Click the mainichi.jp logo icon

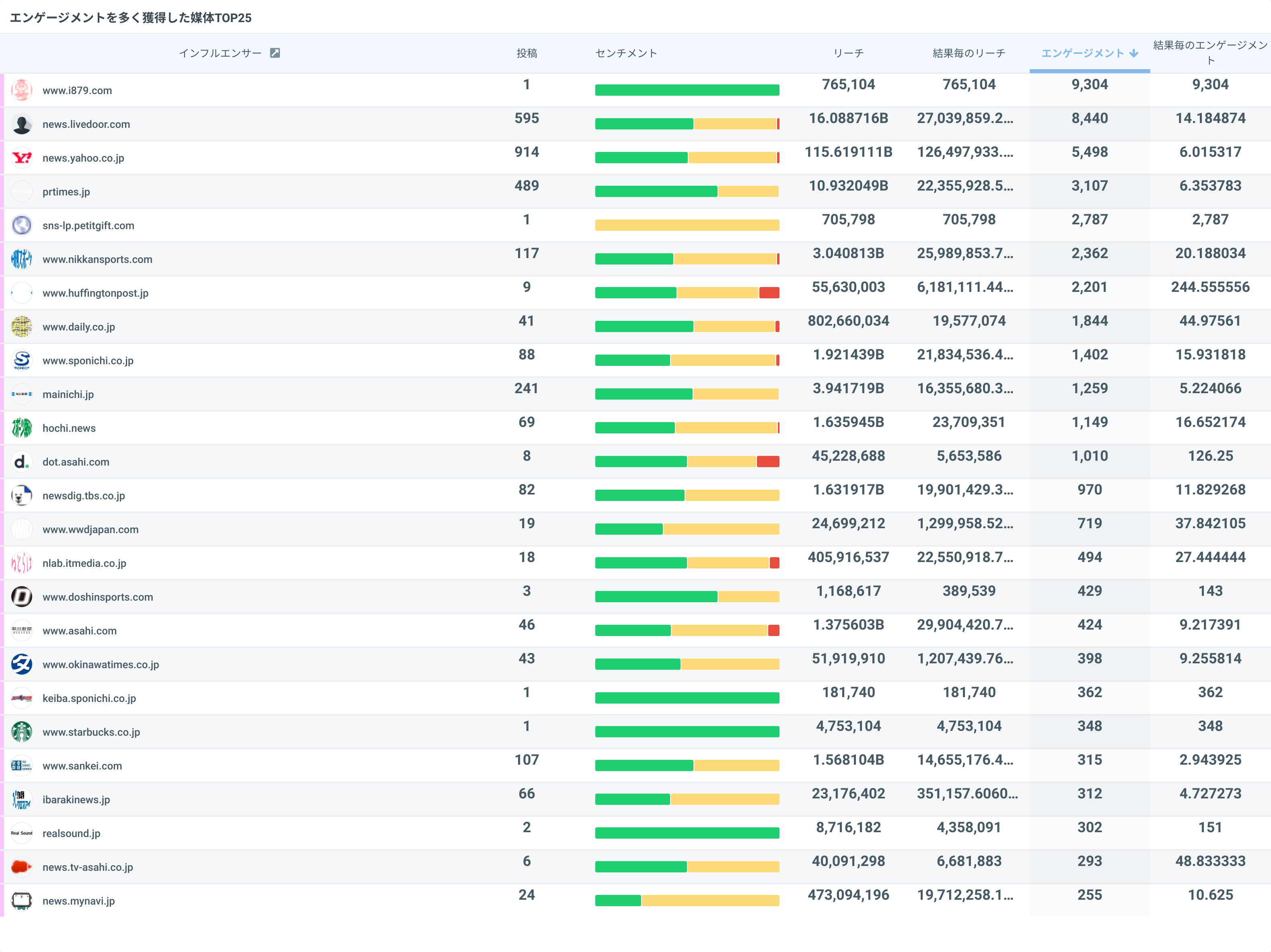click(x=22, y=394)
